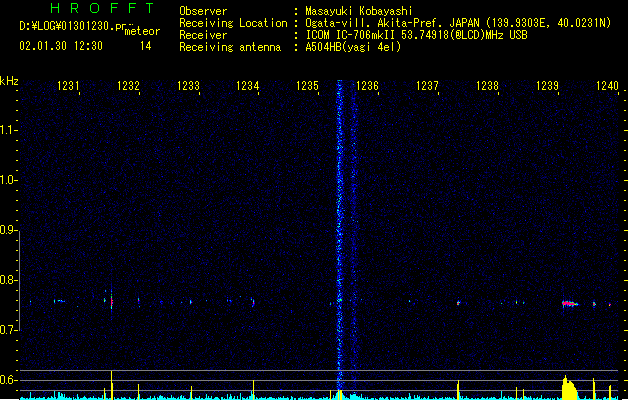629x400 pixels.
Task: Click the 'Receiving Location' label
Action: tap(233, 23)
